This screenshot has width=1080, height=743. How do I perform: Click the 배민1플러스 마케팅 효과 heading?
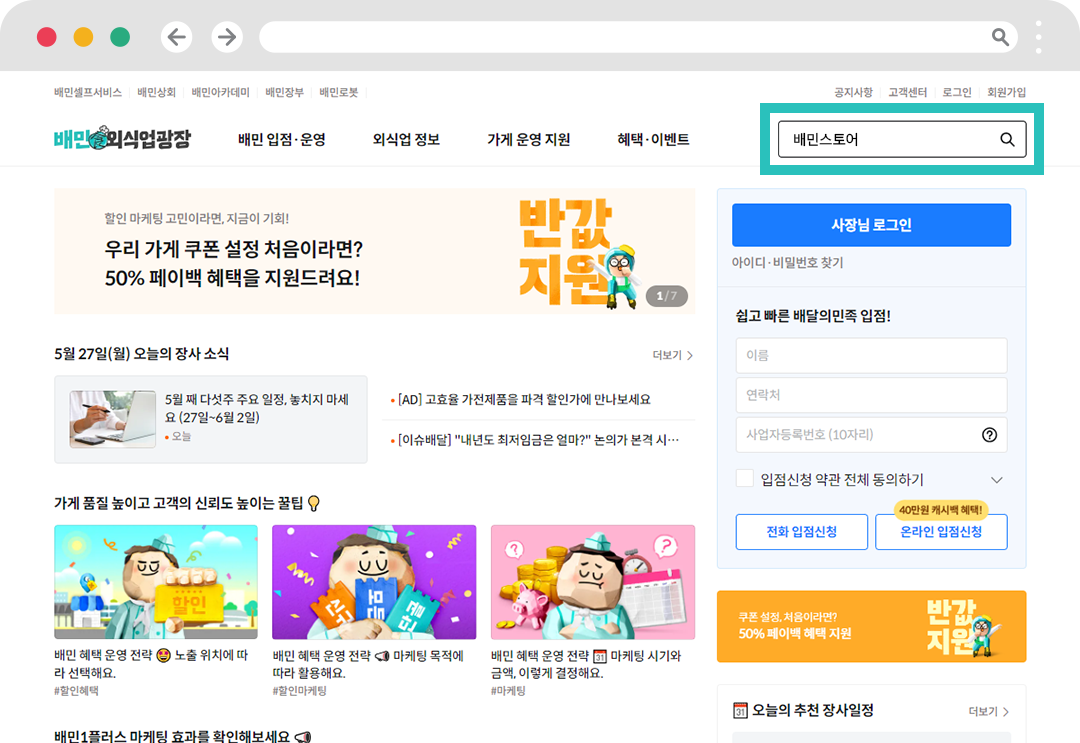[x=183, y=735]
